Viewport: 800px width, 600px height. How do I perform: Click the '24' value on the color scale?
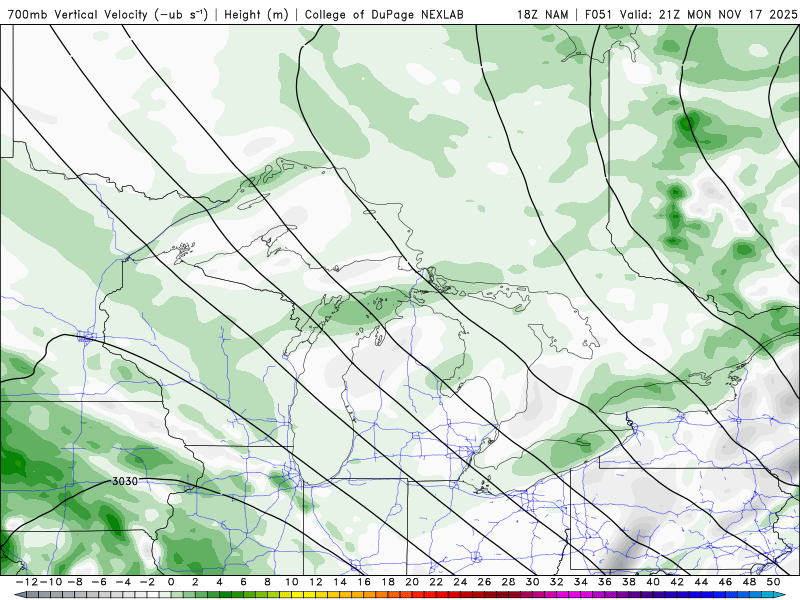[x=460, y=582]
